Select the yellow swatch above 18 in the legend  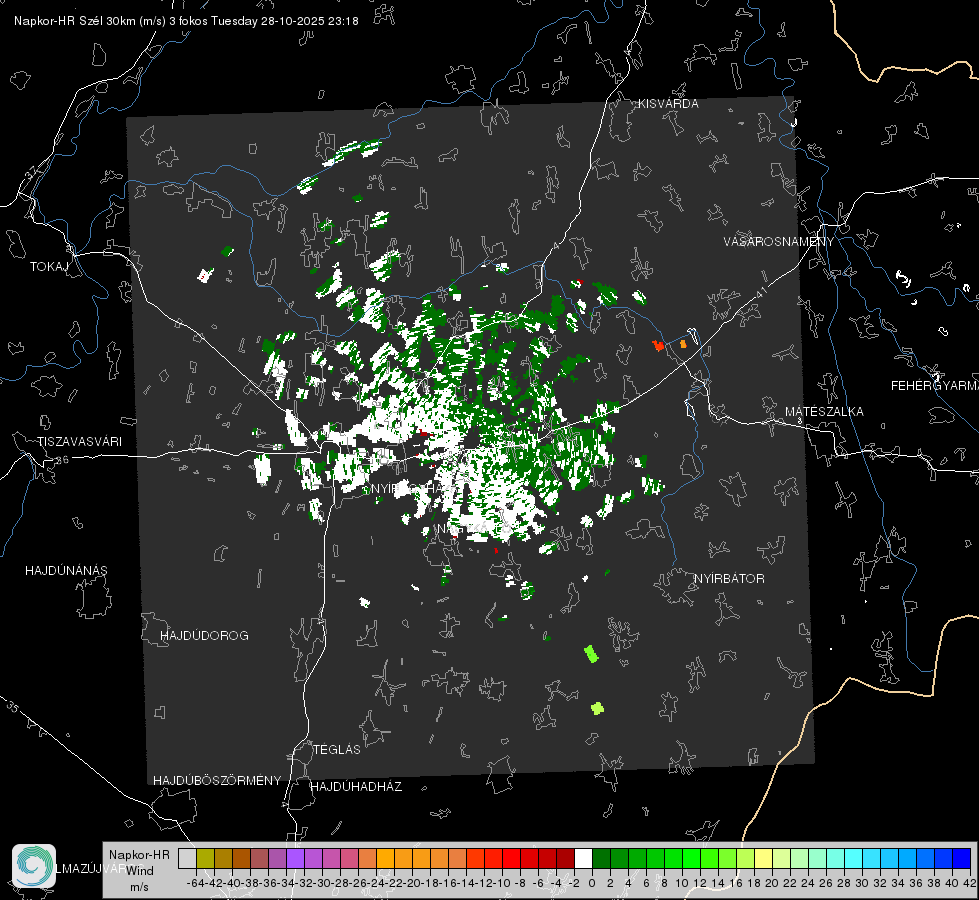pos(763,859)
